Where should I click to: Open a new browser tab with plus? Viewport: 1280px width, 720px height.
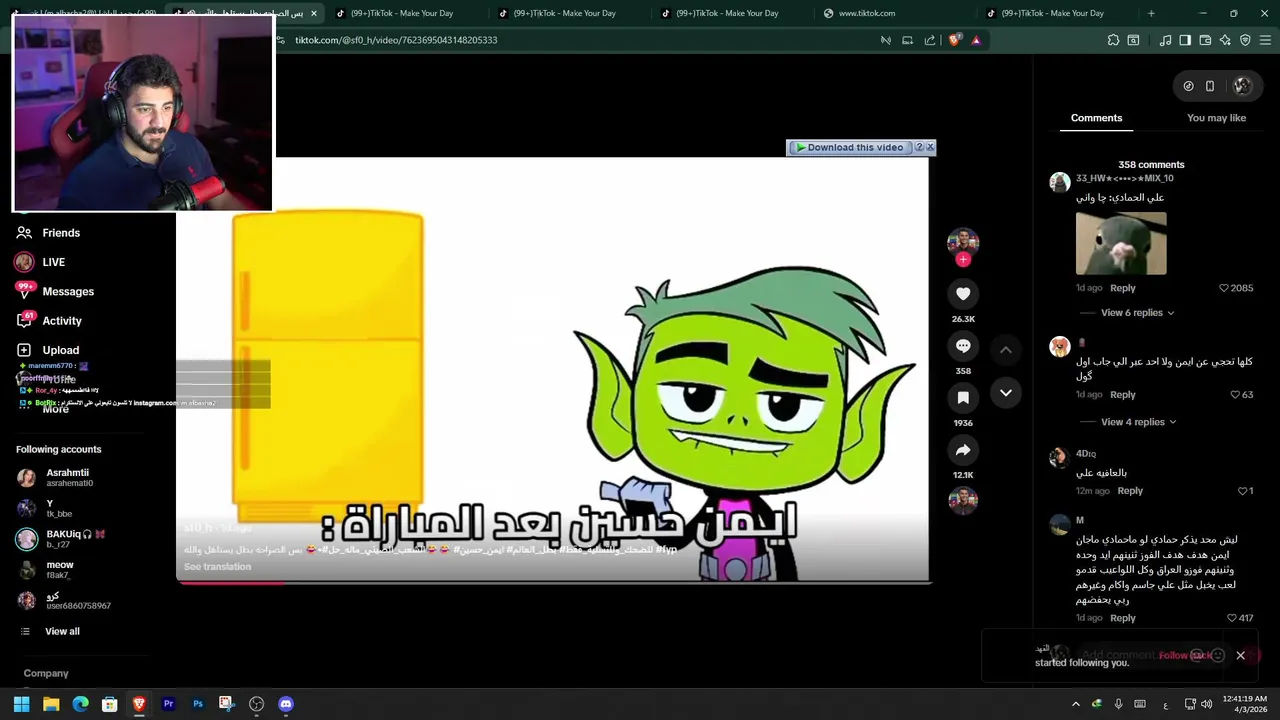[1151, 13]
